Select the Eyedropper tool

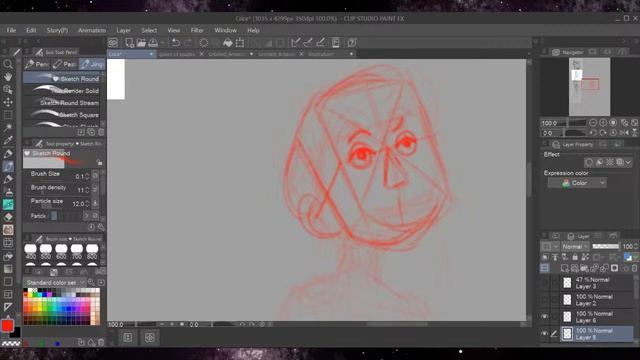coord(8,141)
